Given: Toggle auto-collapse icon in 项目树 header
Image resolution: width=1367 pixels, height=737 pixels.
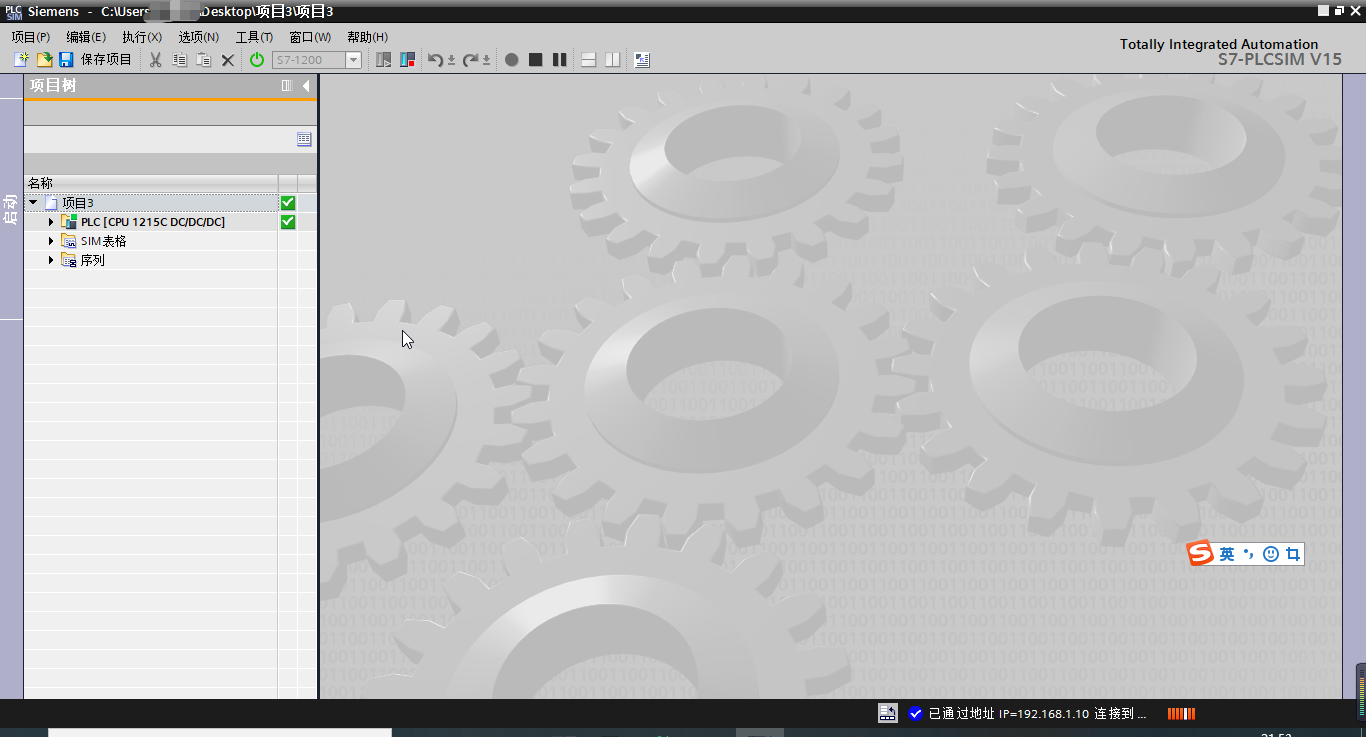Looking at the screenshot, I should tap(287, 86).
